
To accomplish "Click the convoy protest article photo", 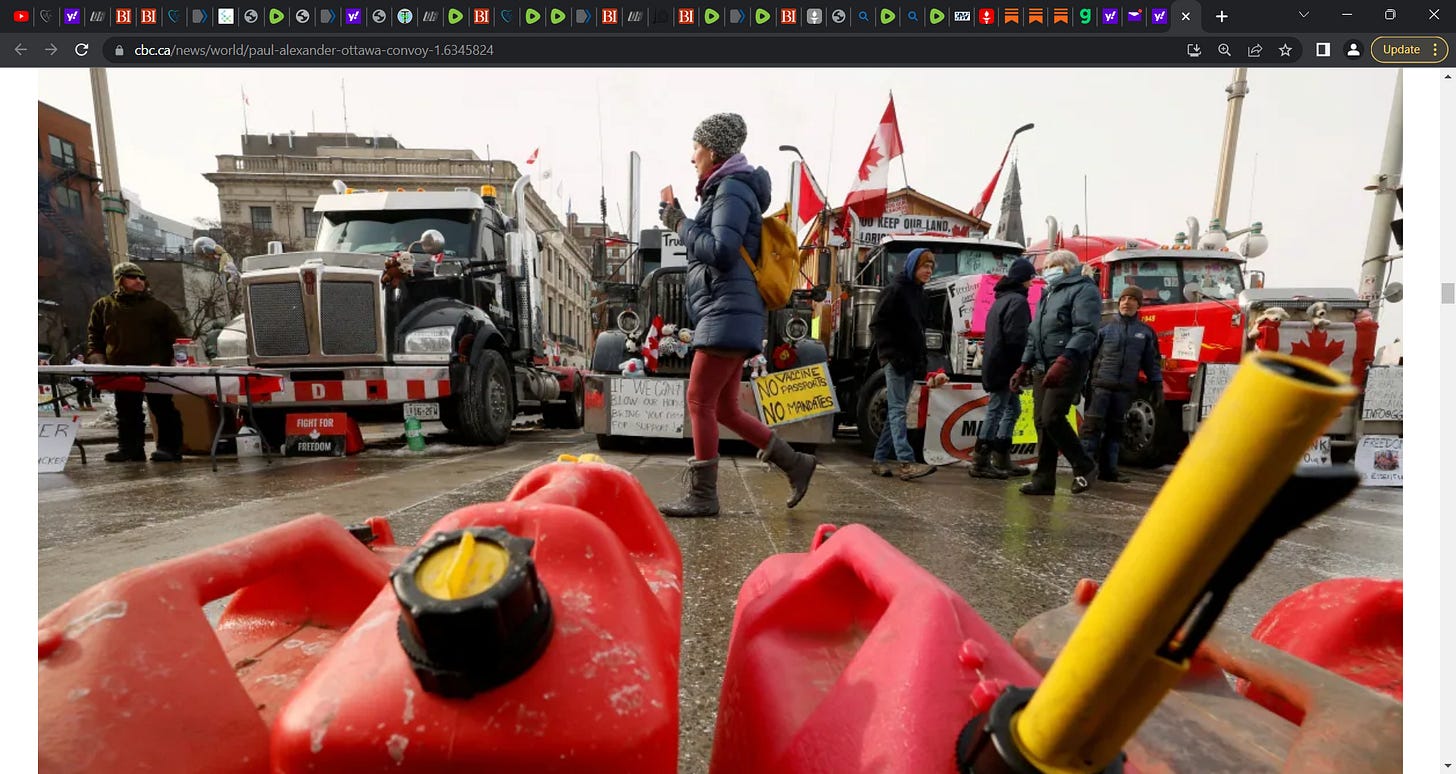I will 720,420.
